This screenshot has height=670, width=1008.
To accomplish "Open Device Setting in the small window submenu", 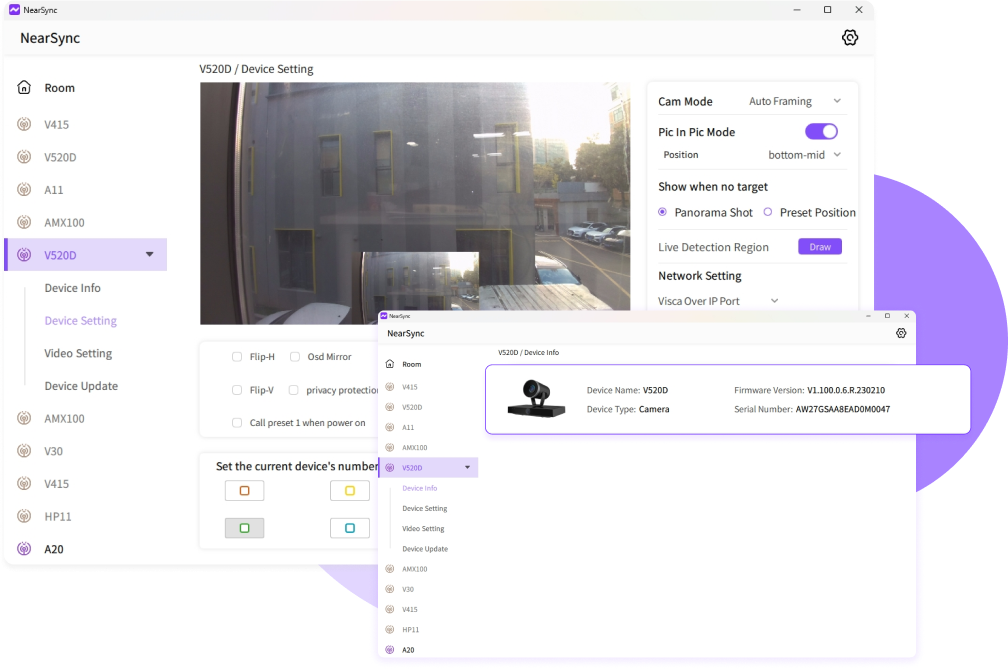I will [x=425, y=508].
